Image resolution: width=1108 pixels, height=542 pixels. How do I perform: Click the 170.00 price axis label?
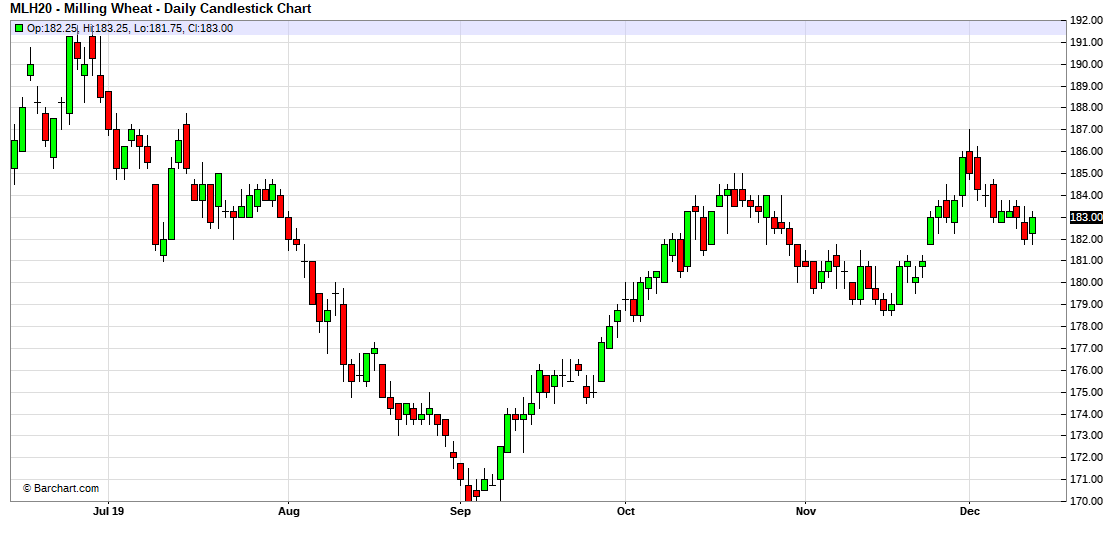[1085, 501]
